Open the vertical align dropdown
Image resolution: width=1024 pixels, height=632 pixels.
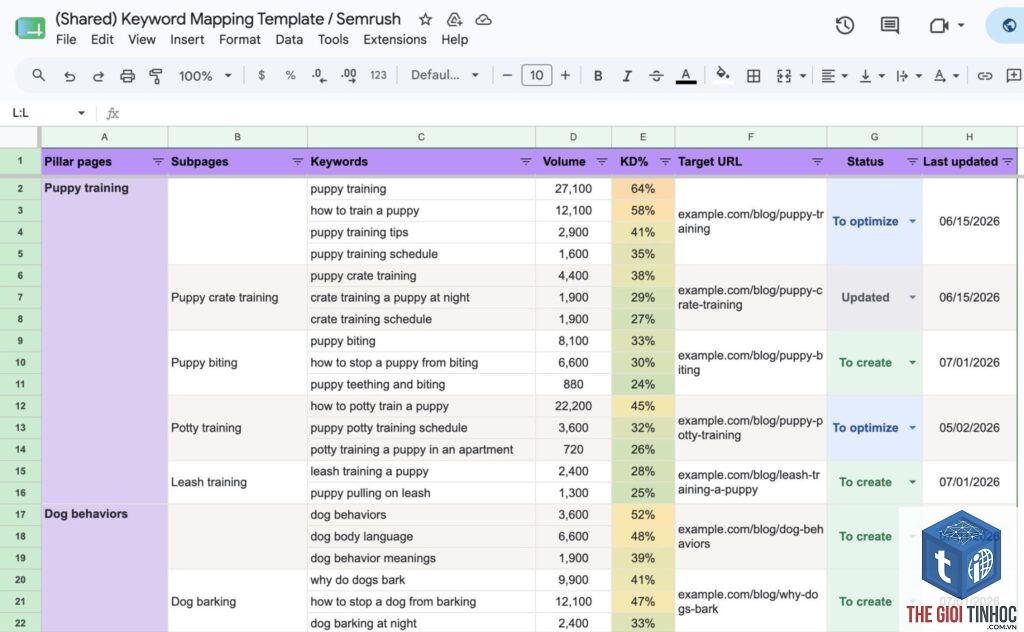pyautogui.click(x=872, y=76)
